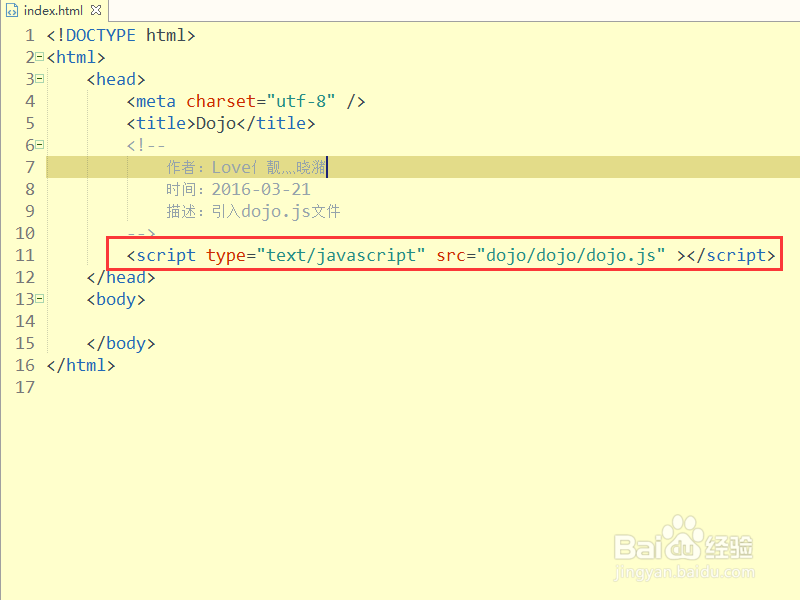Image resolution: width=800 pixels, height=600 pixels.
Task: Click line number 1 in the gutter
Action: [30, 35]
